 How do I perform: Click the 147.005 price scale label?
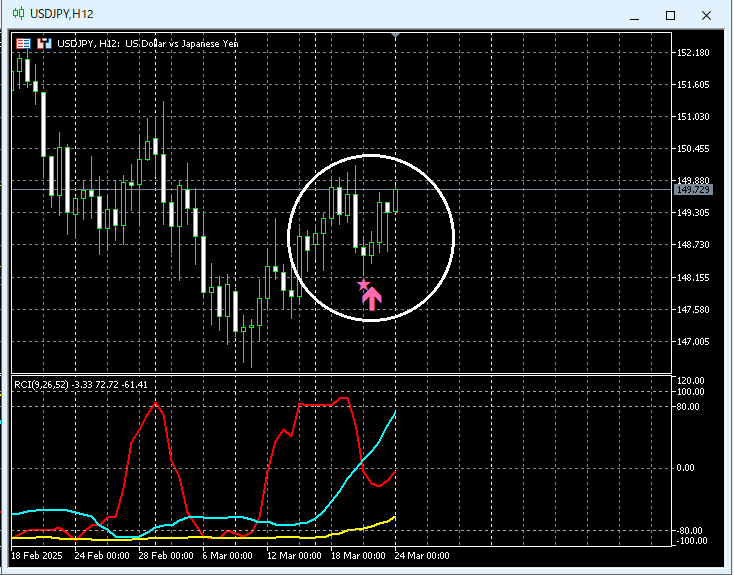693,342
